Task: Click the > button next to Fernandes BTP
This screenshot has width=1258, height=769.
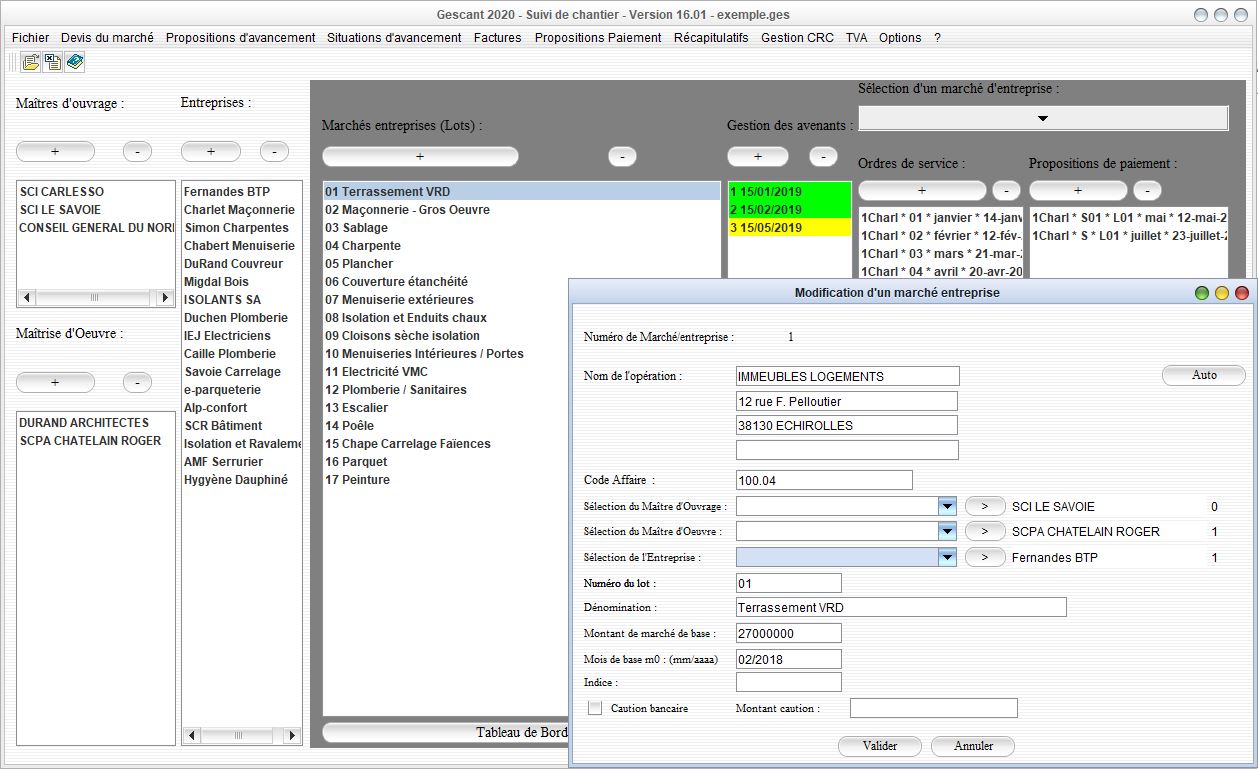Action: (985, 557)
